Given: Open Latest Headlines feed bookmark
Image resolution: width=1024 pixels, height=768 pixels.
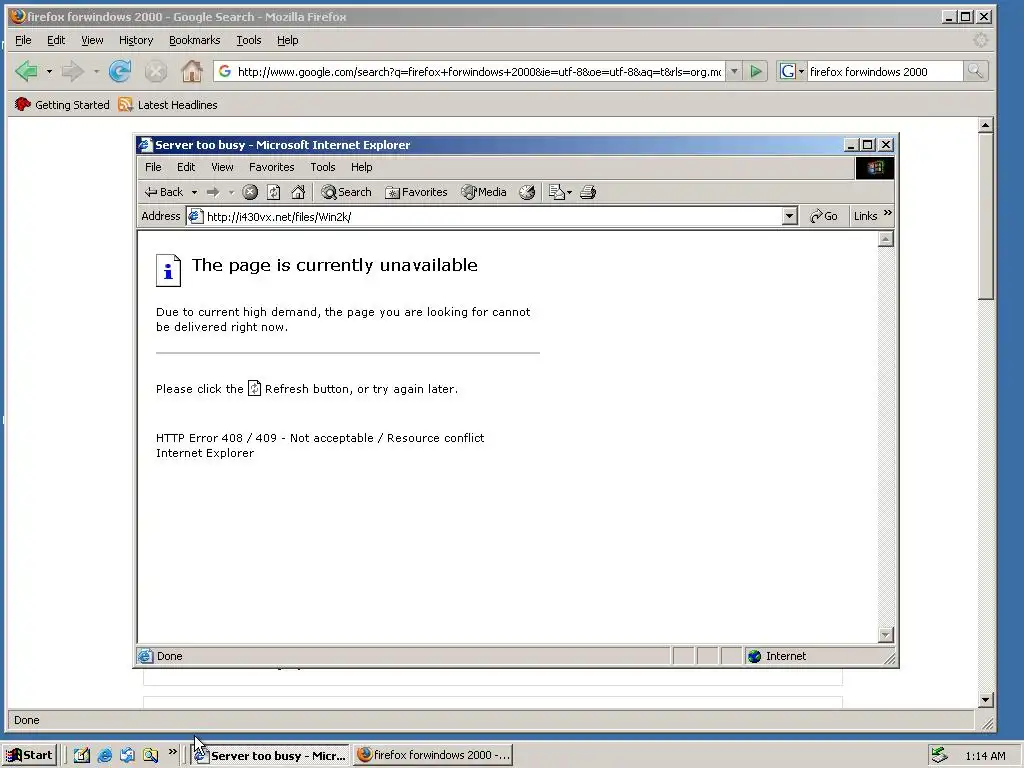Looking at the screenshot, I should [168, 104].
